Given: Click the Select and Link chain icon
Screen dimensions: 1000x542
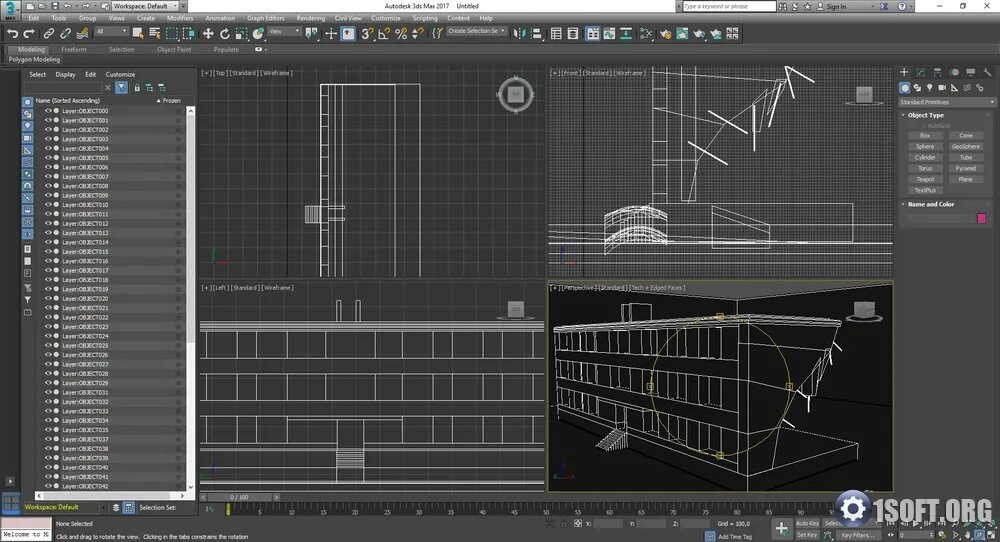Looking at the screenshot, I should pyautogui.click(x=48, y=33).
